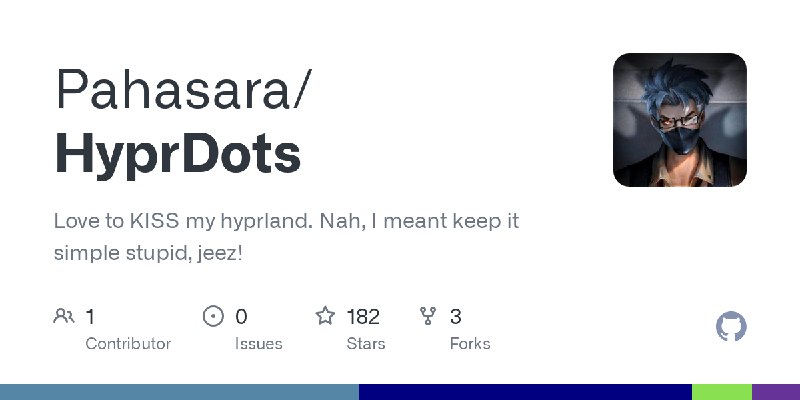
Task: Click the contributor count number 1
Action: (x=90, y=317)
